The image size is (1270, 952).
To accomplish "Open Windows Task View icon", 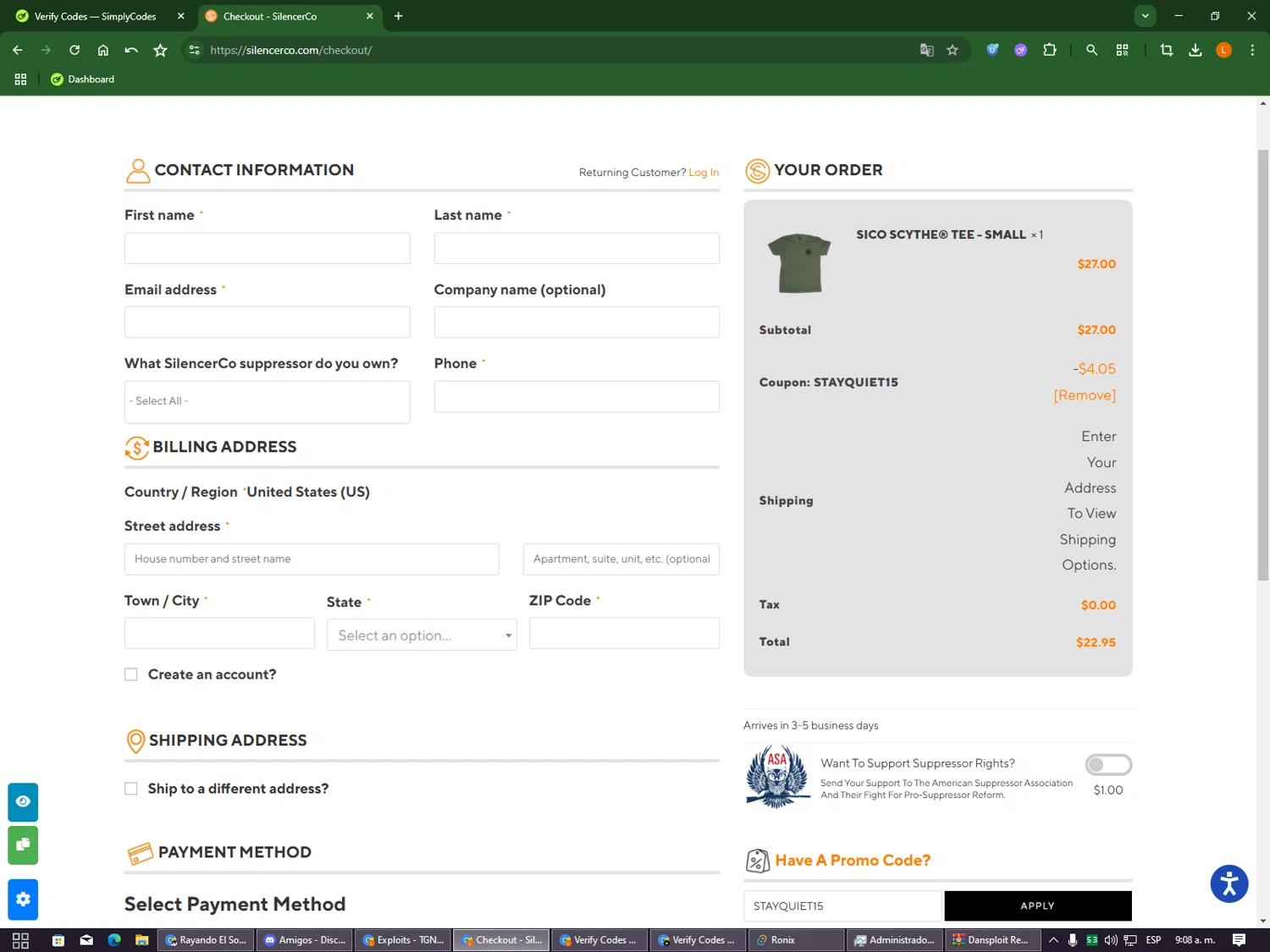I will pyautogui.click(x=20, y=940).
